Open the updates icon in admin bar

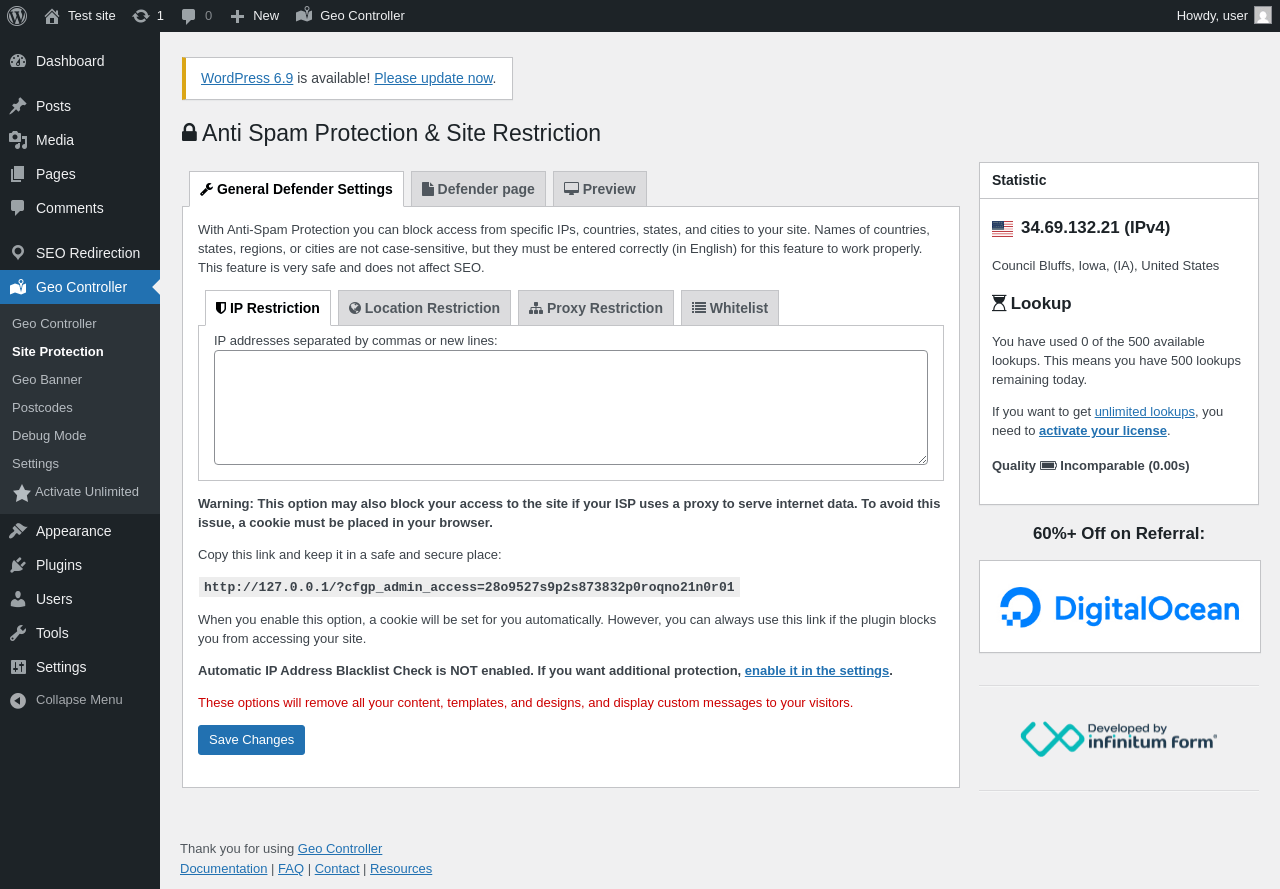click(141, 16)
